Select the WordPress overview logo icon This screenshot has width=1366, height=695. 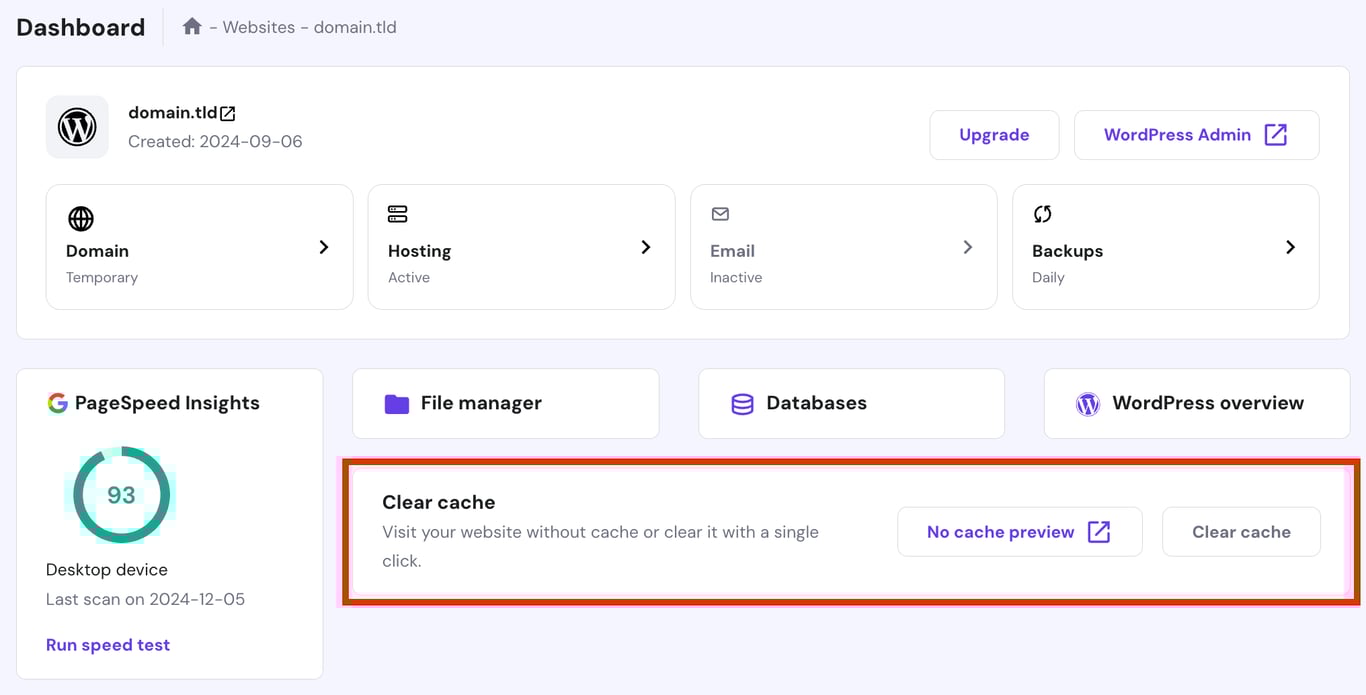tap(1087, 403)
